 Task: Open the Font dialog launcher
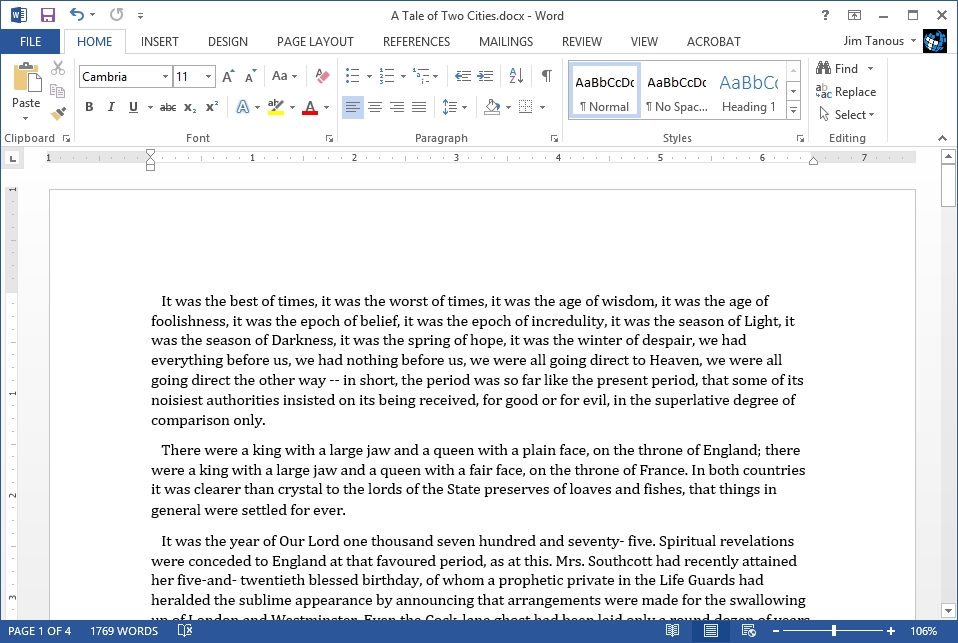pos(329,139)
